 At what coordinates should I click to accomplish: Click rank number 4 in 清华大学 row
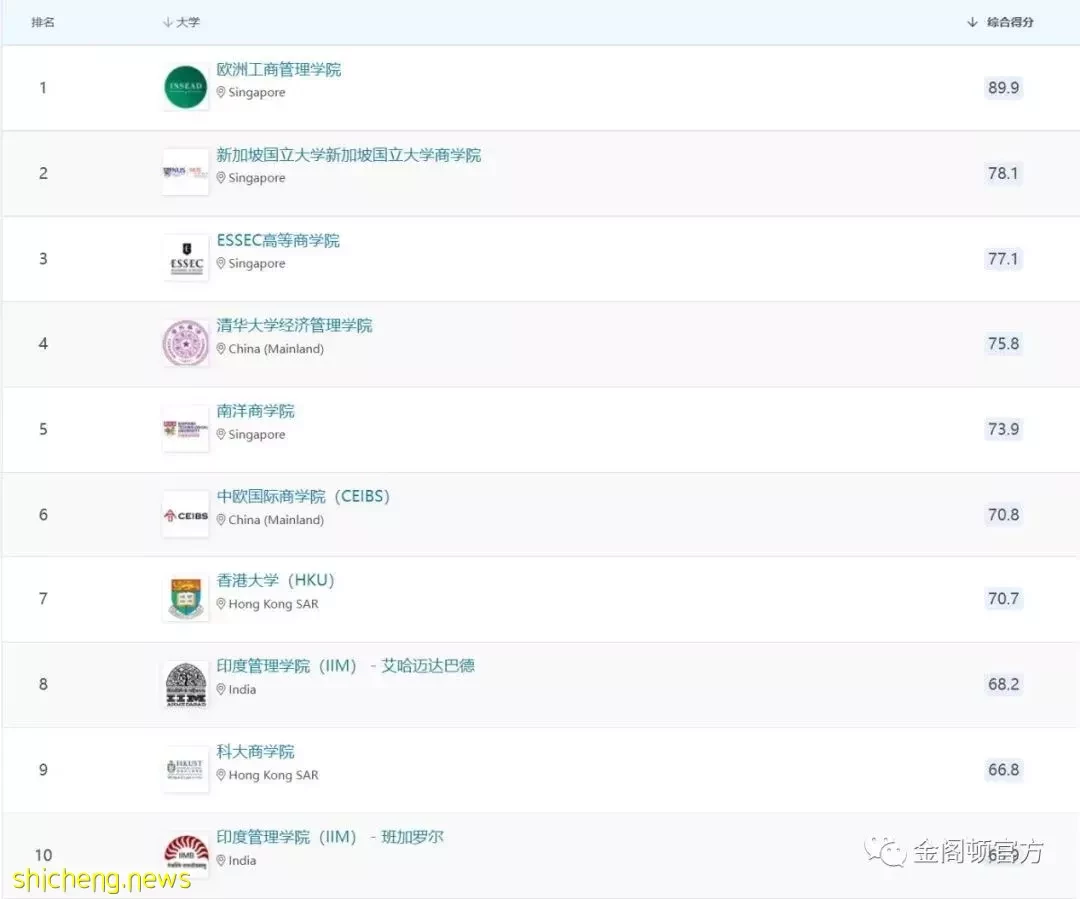pos(43,343)
